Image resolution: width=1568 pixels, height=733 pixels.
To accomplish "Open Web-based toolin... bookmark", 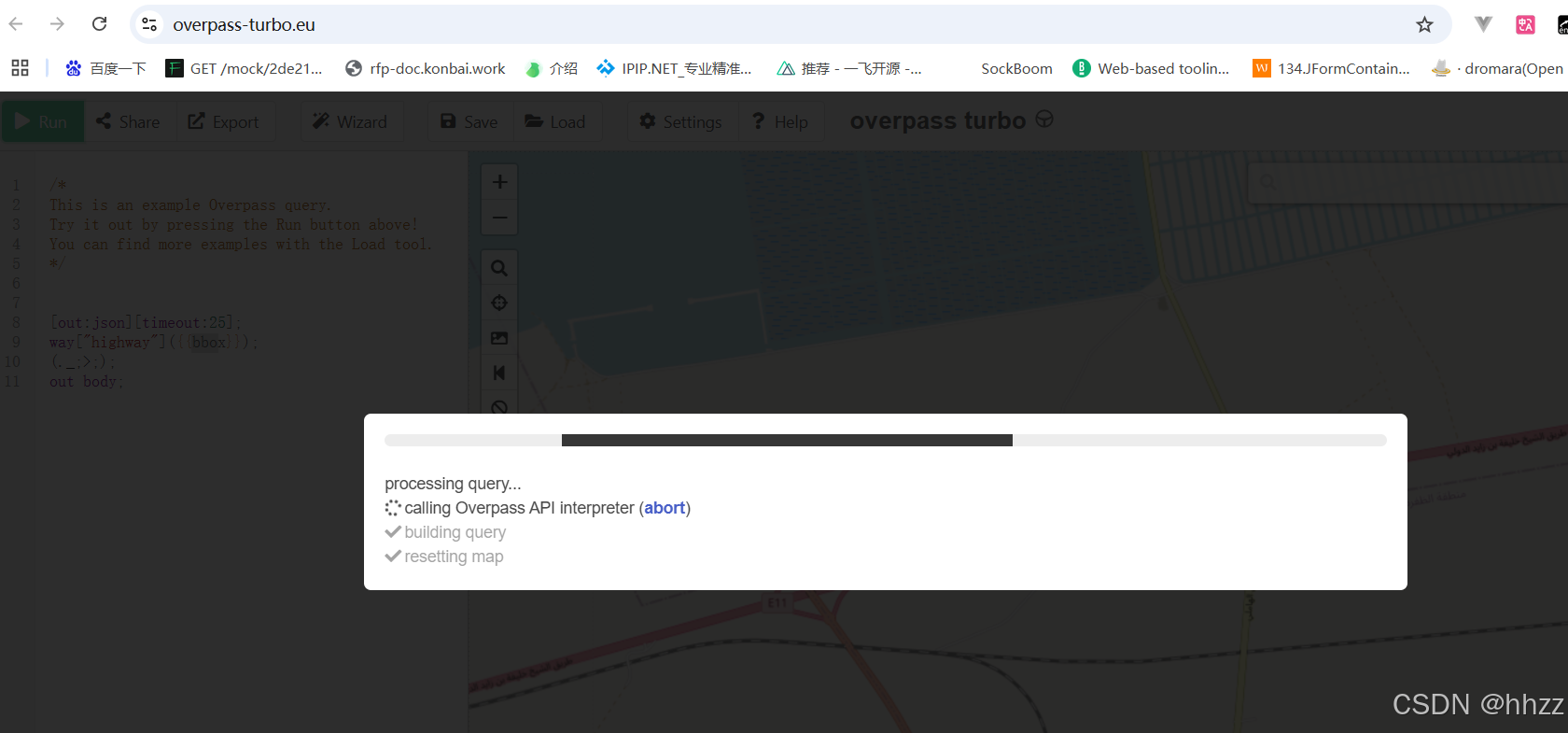I will pyautogui.click(x=1151, y=68).
